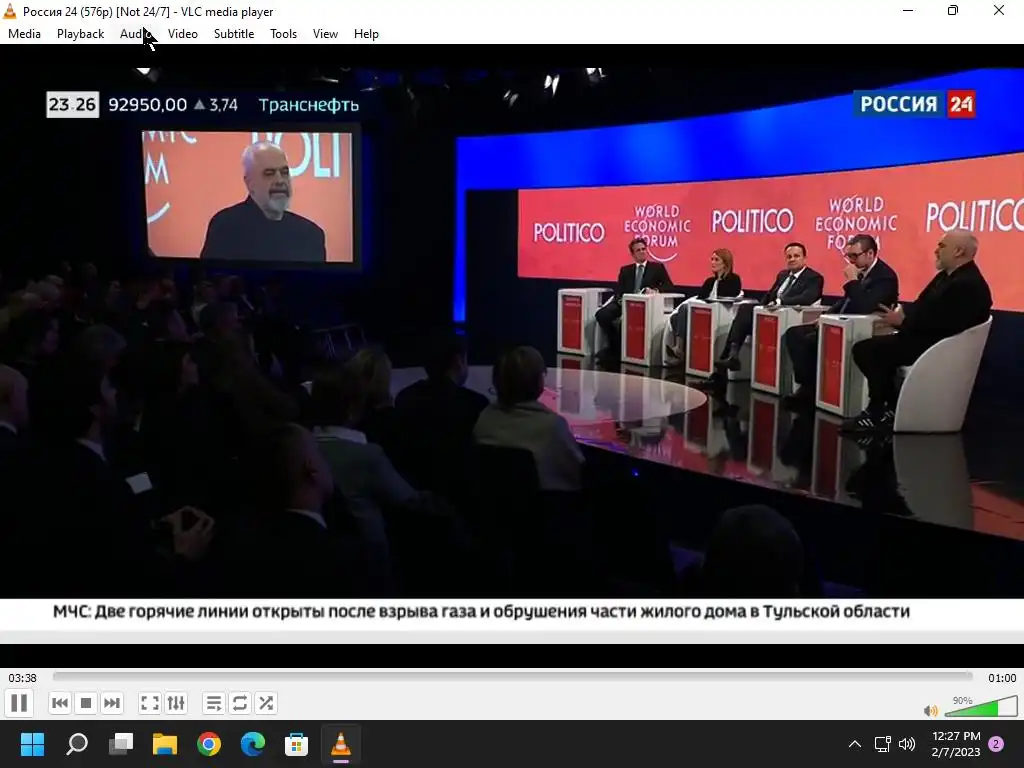This screenshot has height=768, width=1024.
Task: Open notification center badge
Action: pos(996,744)
